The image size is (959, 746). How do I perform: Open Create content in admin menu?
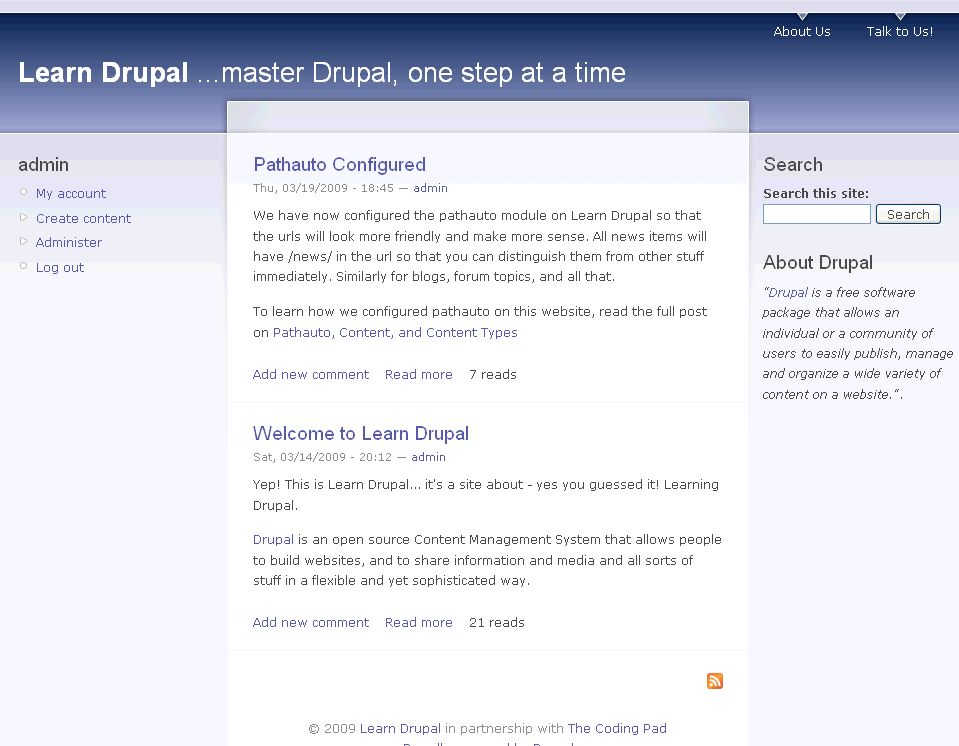point(83,218)
